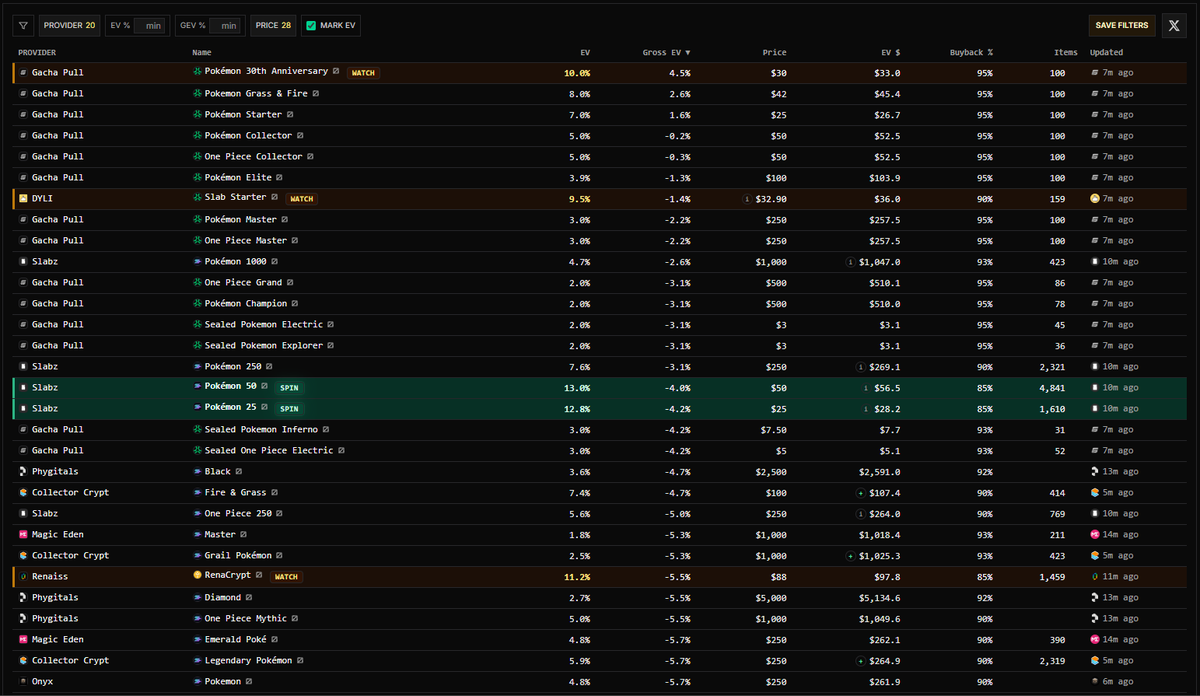Click Phygitals icon in Black row
Screen dimensions: 1200x696
(x=23, y=471)
